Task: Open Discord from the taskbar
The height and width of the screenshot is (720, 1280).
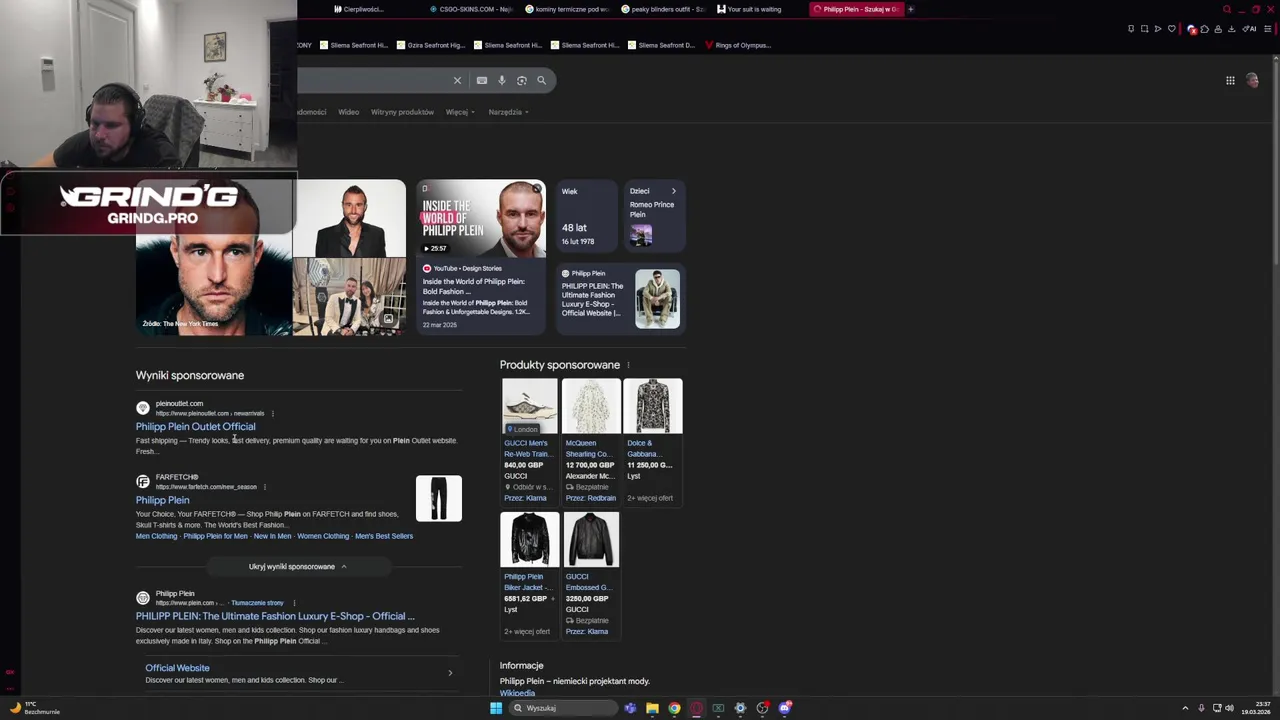Action: tap(785, 708)
